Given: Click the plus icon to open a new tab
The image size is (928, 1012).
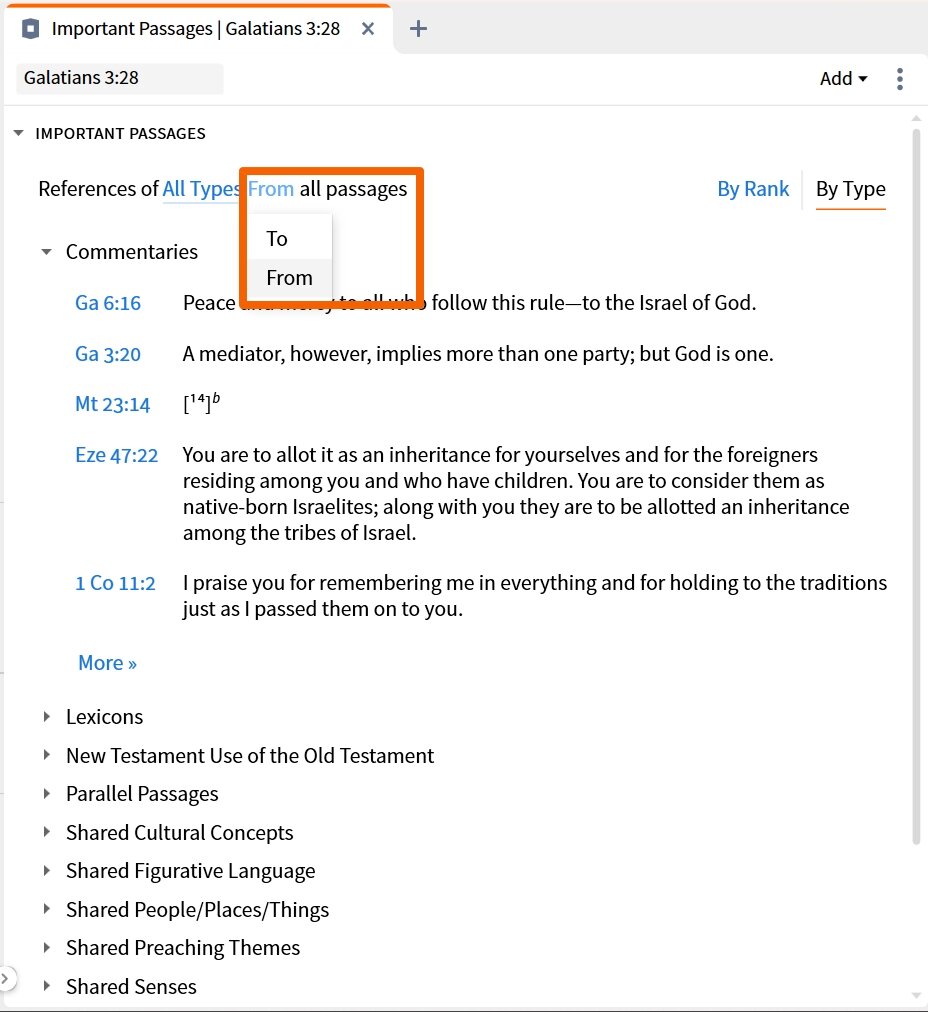Looking at the screenshot, I should tap(418, 28).
